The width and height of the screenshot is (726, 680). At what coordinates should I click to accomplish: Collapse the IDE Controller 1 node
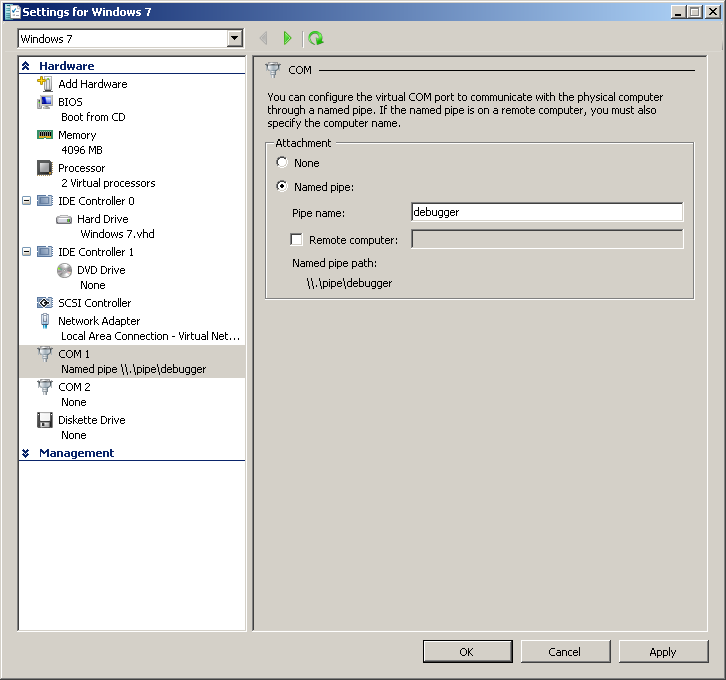click(27, 251)
